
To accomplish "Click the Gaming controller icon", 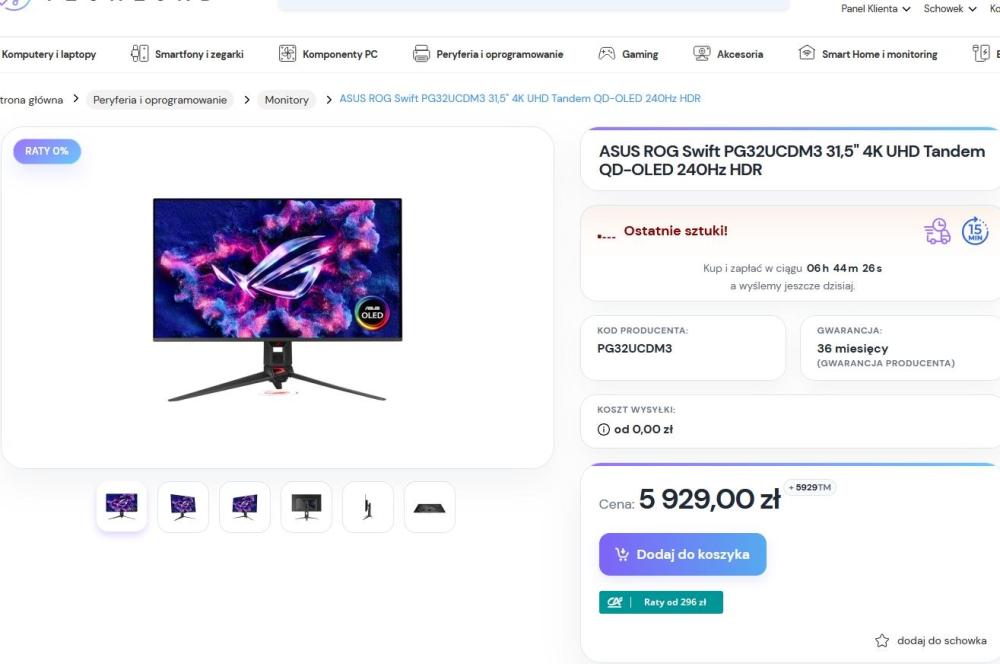I will point(606,54).
